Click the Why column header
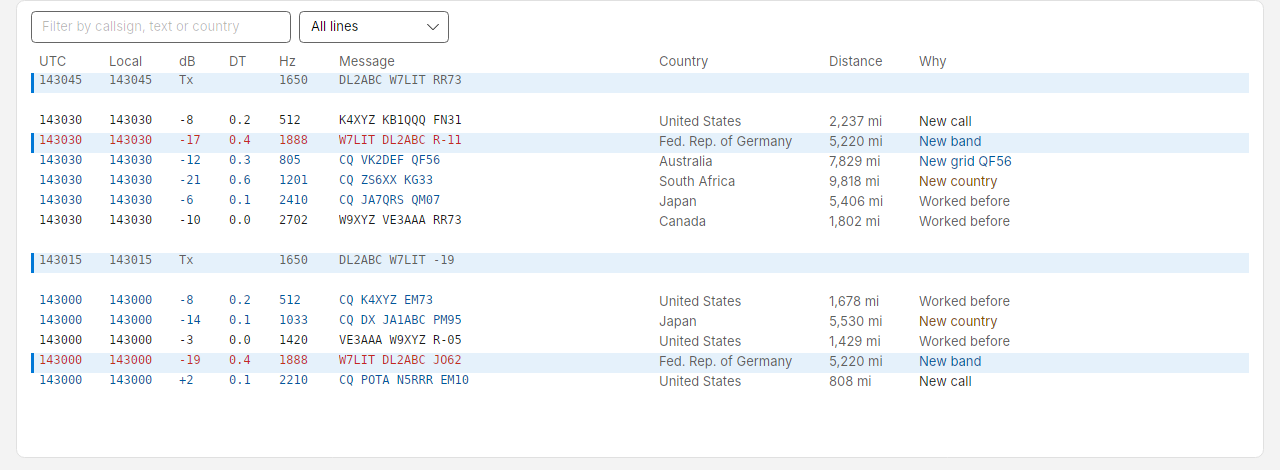1280x470 pixels. 933,61
